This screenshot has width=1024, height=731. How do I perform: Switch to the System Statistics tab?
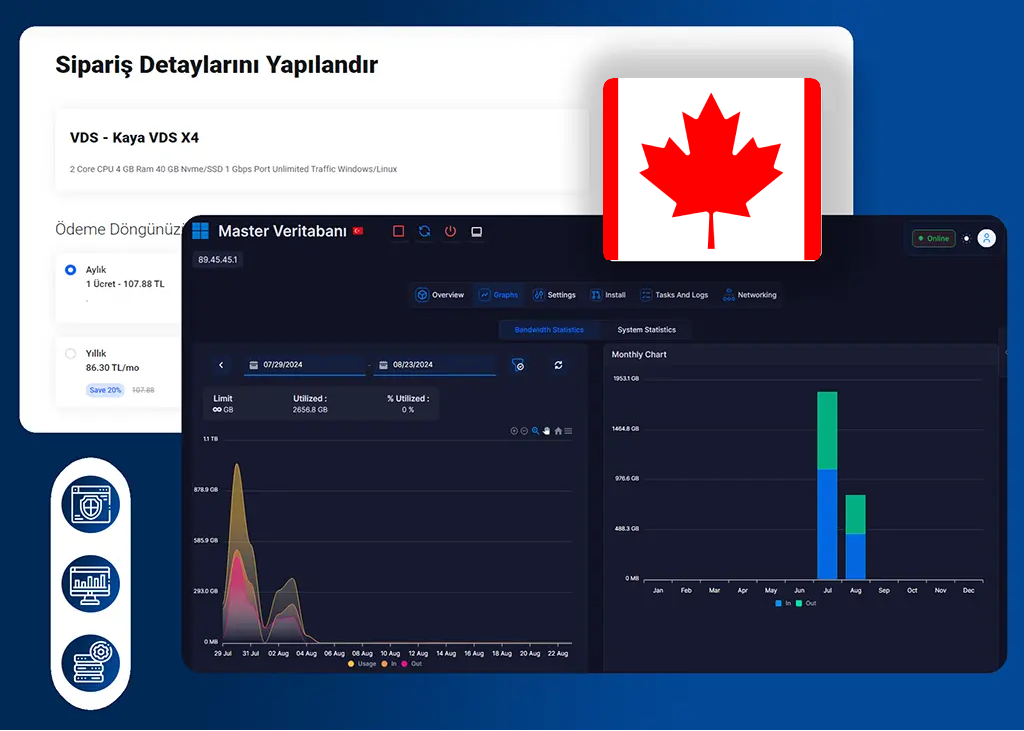tap(645, 329)
